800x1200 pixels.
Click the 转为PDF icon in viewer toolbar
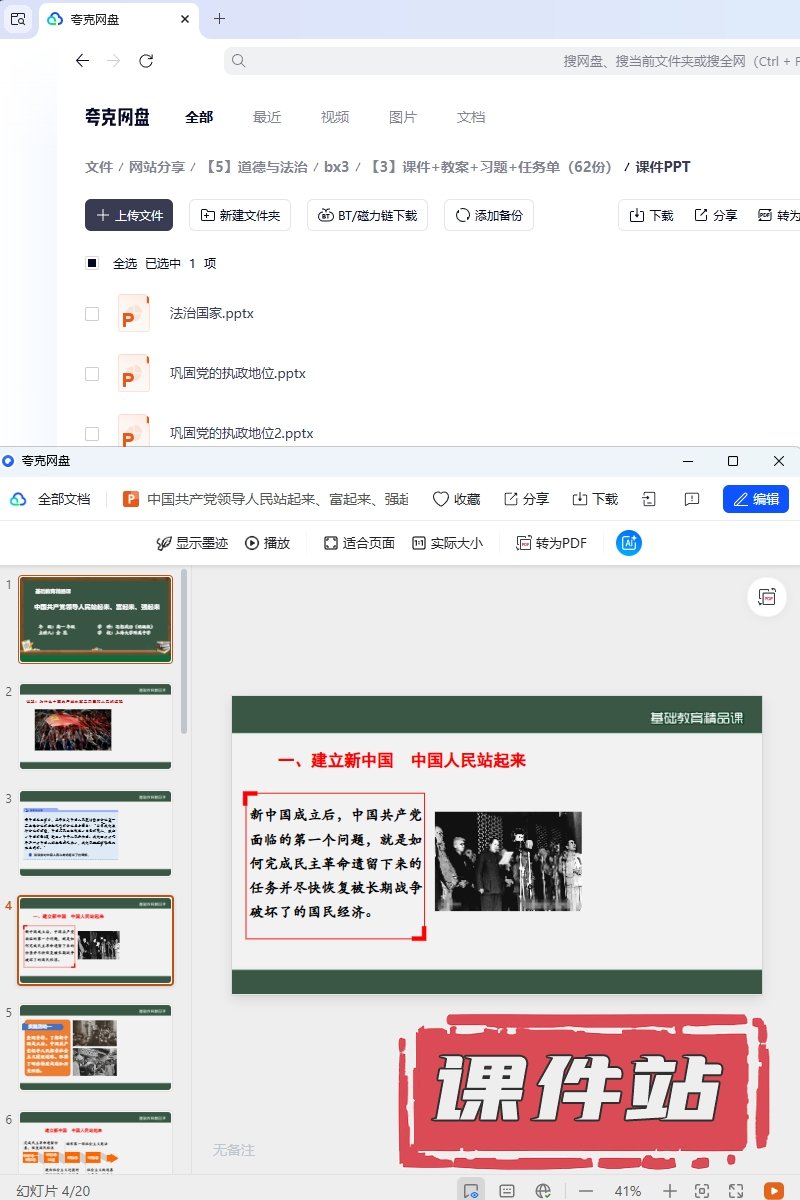tap(551, 543)
